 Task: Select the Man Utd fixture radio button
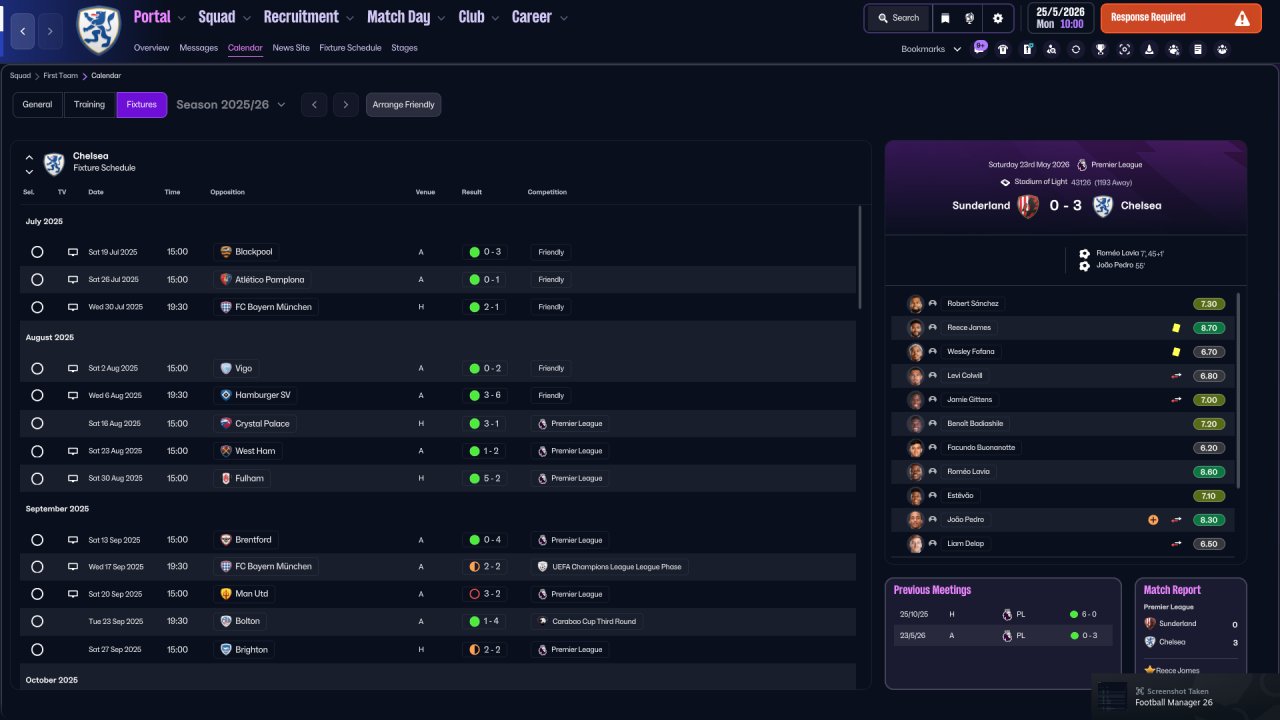click(x=37, y=594)
